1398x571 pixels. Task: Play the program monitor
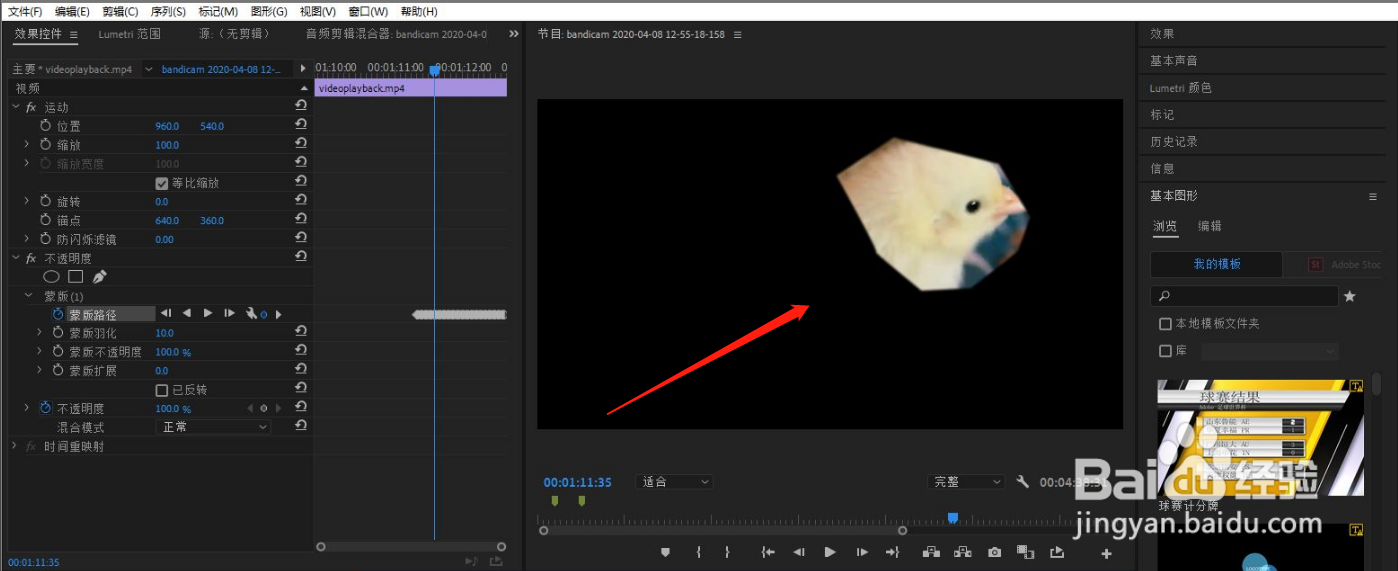point(830,552)
